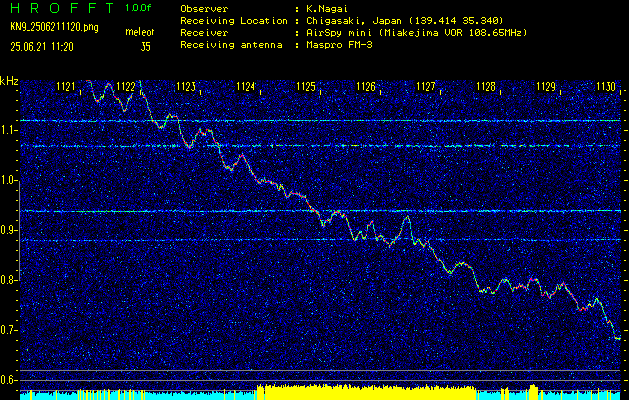The image size is (629, 400).
Task: Click the filename KN9_2506211120.png
Action: (54, 27)
